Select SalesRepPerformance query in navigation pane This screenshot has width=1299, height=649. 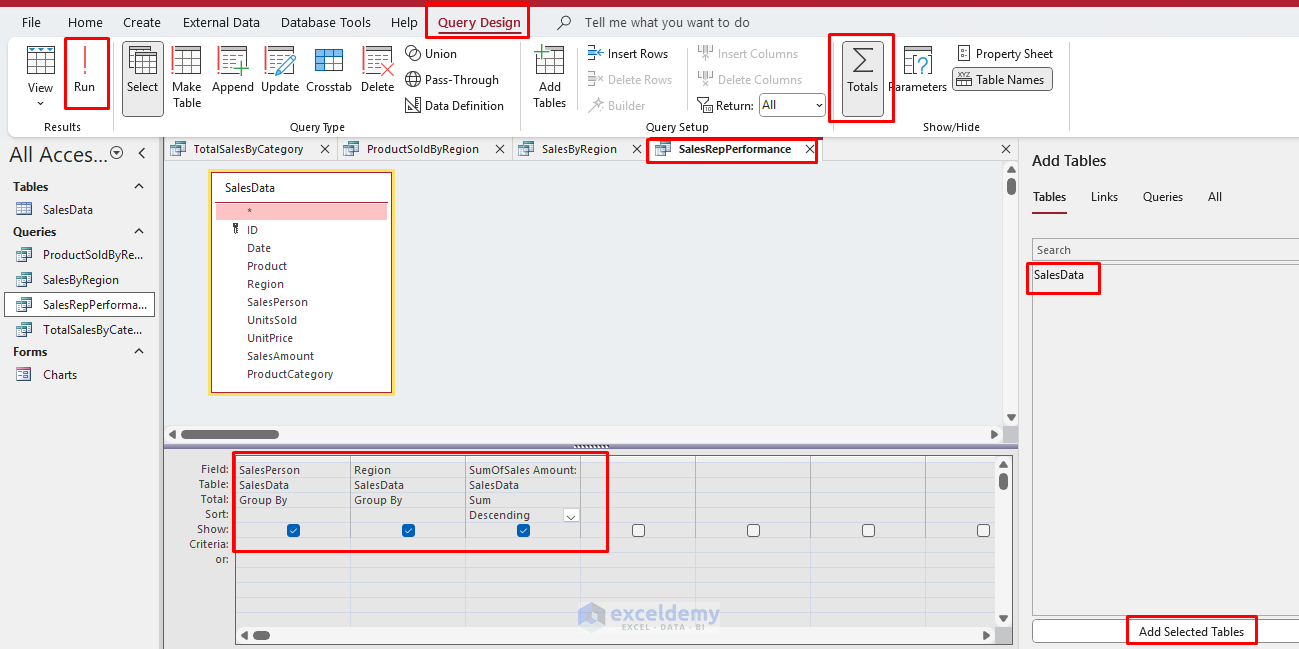pos(80,305)
